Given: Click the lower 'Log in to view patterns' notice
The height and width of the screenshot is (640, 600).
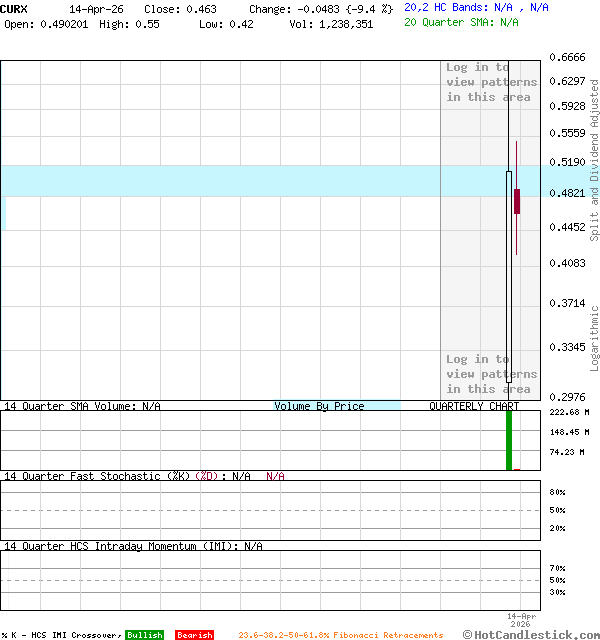Looking at the screenshot, I should point(491,374).
